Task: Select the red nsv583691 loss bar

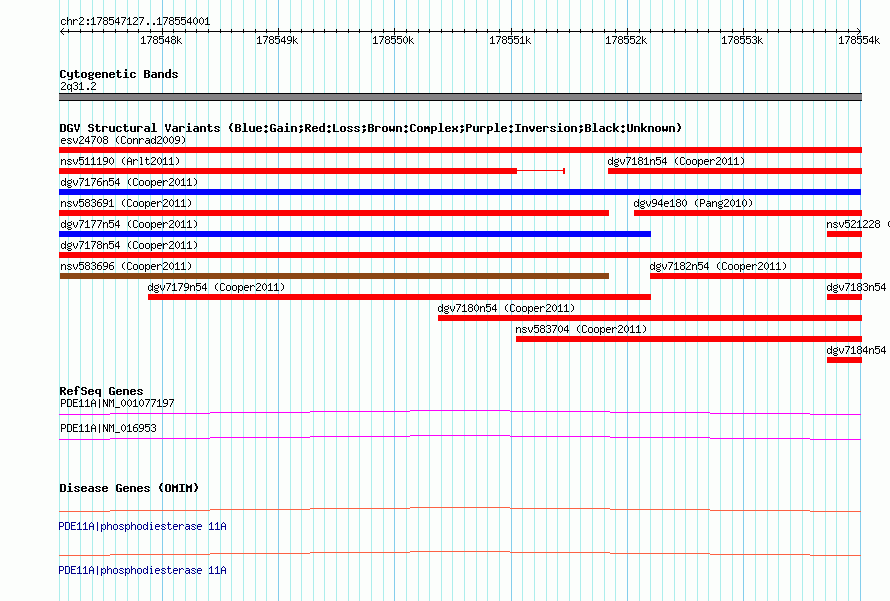Action: point(334,213)
